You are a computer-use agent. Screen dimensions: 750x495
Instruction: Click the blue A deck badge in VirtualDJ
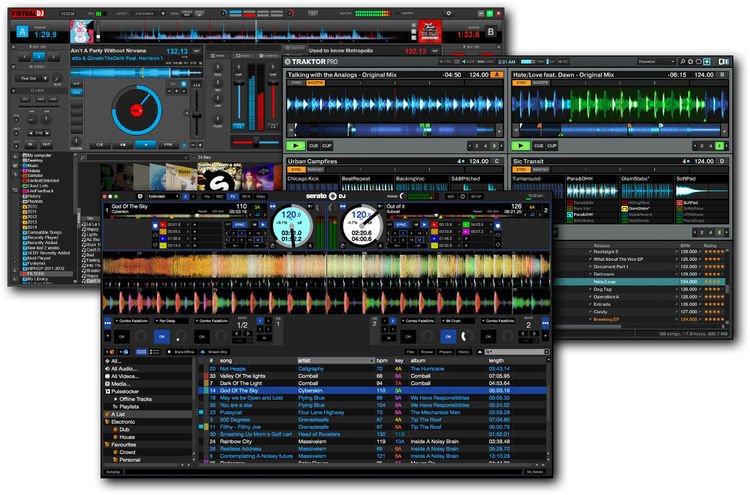coord(22,32)
